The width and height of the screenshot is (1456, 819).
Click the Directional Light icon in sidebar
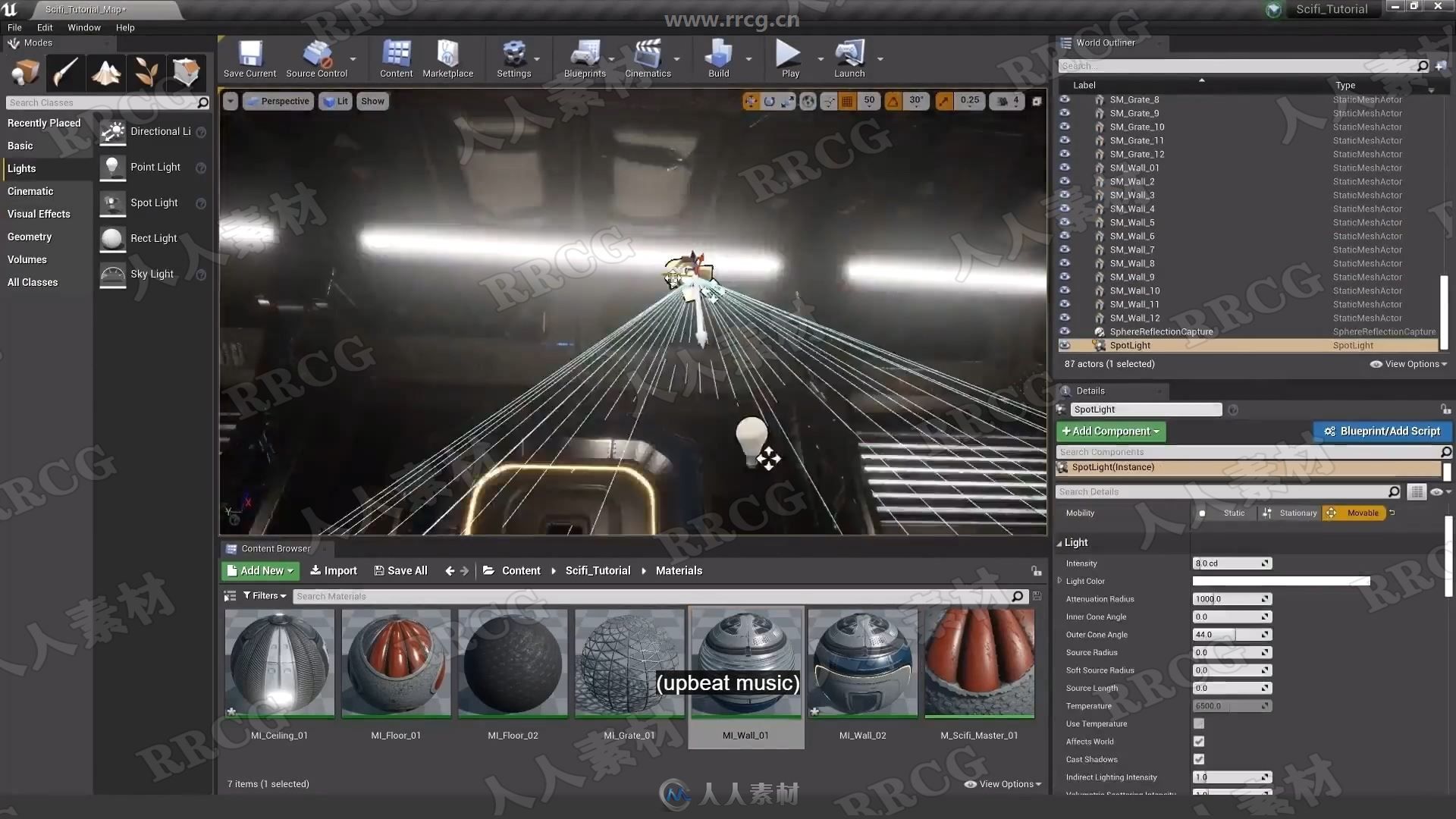tap(112, 130)
